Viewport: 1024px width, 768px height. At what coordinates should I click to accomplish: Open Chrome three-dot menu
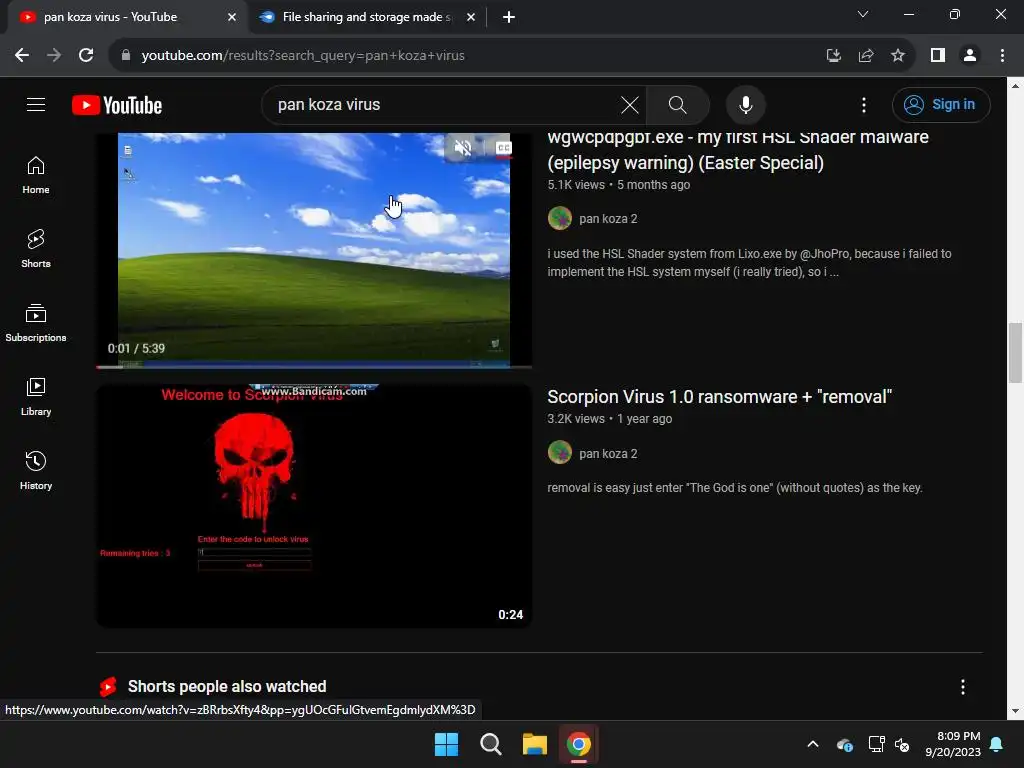click(x=1002, y=56)
